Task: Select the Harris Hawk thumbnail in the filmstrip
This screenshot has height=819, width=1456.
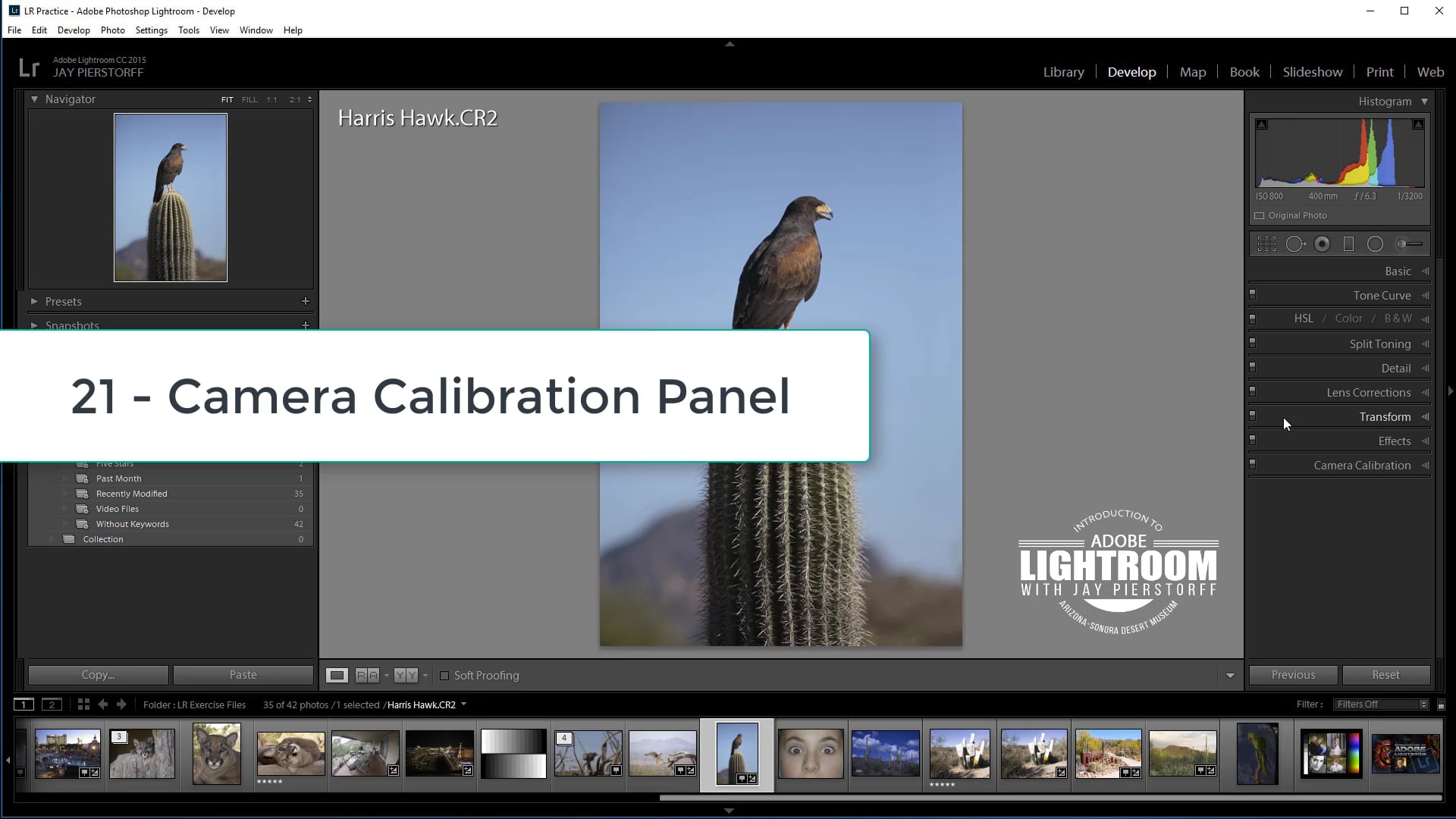Action: [736, 753]
